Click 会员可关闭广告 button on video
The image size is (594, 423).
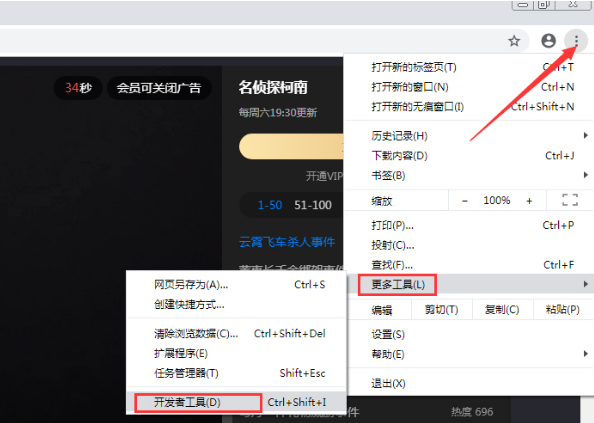pyautogui.click(x=159, y=88)
